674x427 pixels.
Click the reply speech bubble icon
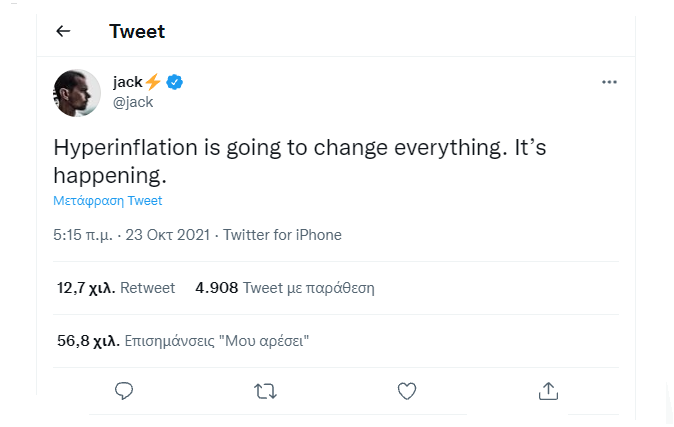[x=125, y=389]
